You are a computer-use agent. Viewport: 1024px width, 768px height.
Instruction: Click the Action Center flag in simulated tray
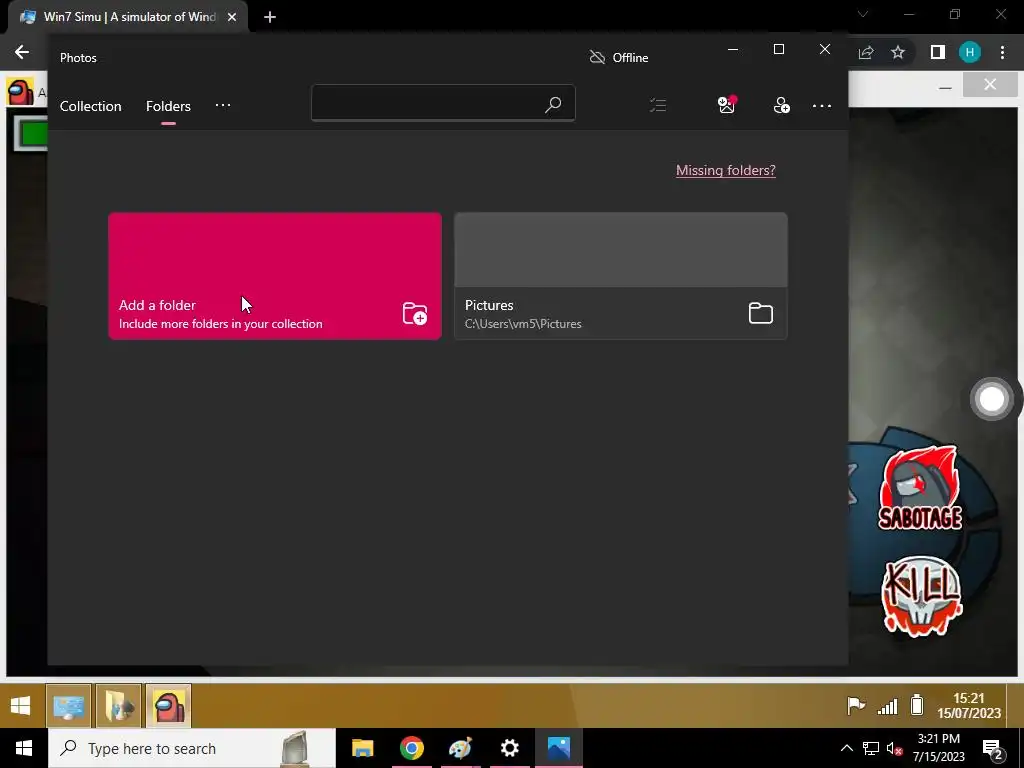coord(856,706)
